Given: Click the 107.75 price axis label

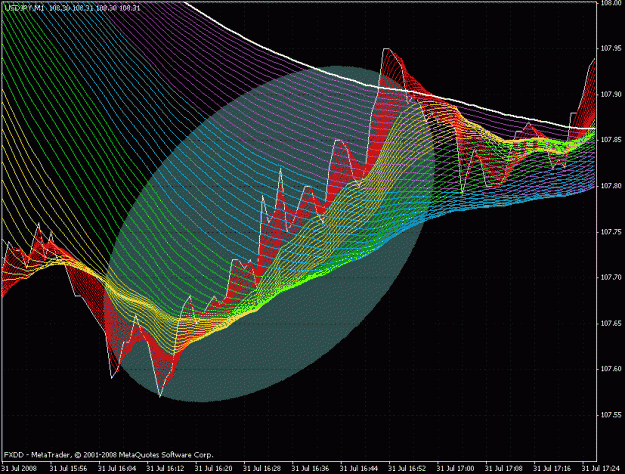Looking at the screenshot, I should point(611,232).
